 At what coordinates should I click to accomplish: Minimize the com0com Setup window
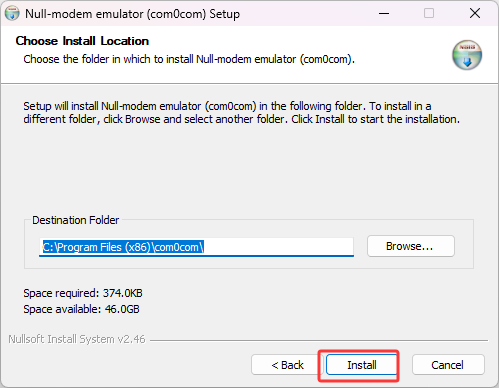[384, 14]
